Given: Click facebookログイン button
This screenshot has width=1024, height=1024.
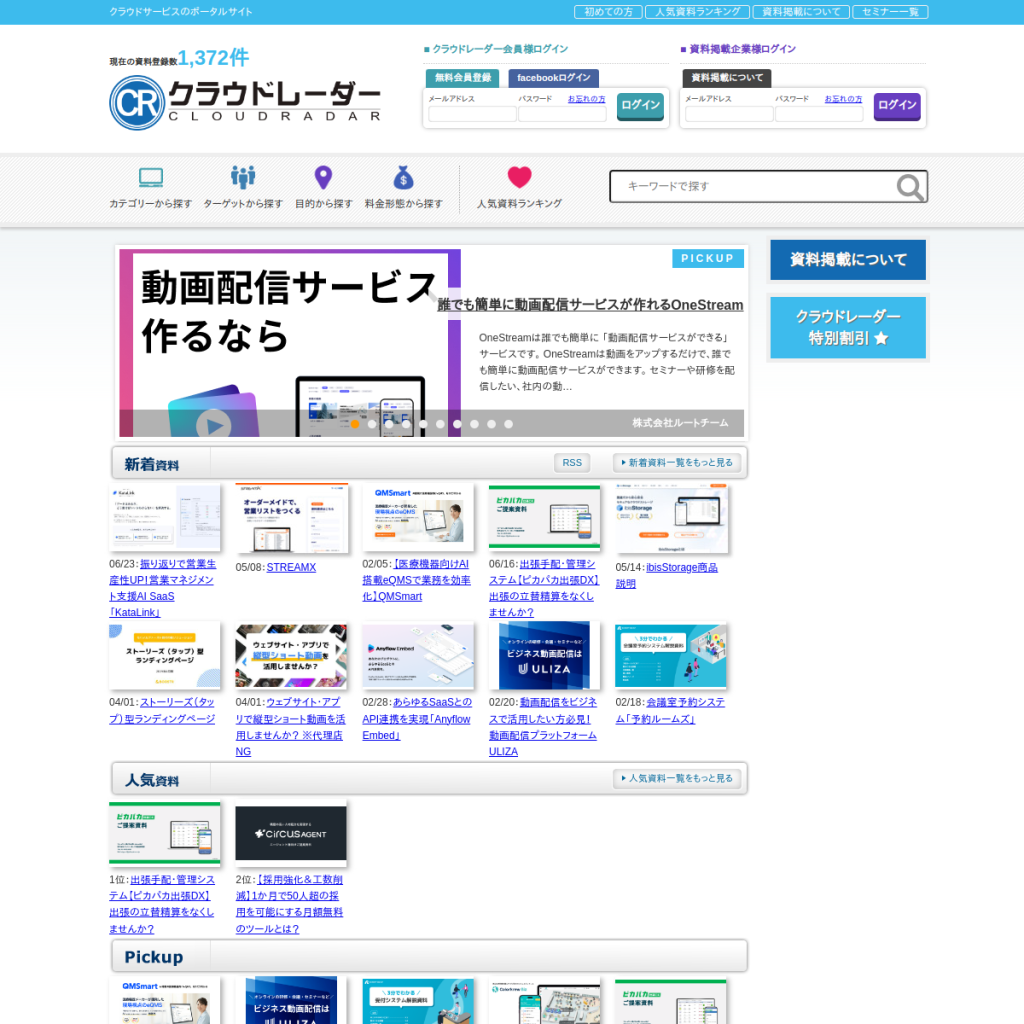Looking at the screenshot, I should [x=553, y=78].
